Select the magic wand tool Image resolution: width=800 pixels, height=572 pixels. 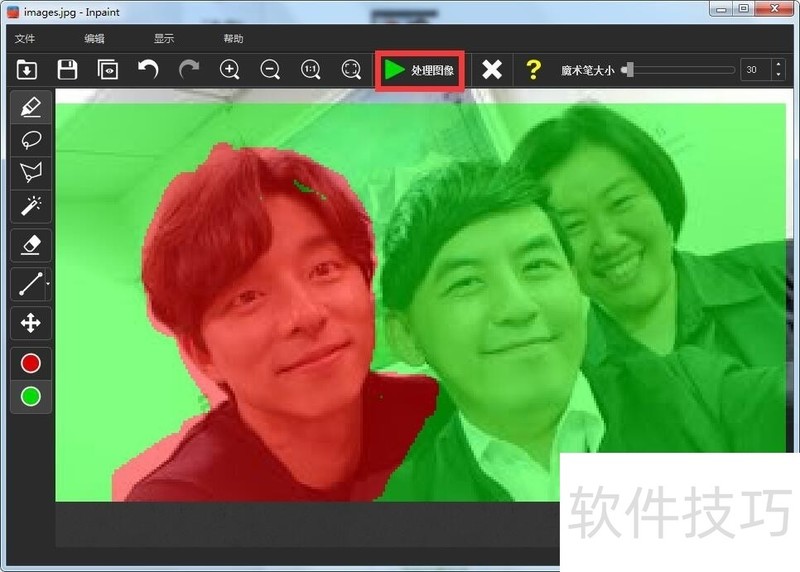31,206
